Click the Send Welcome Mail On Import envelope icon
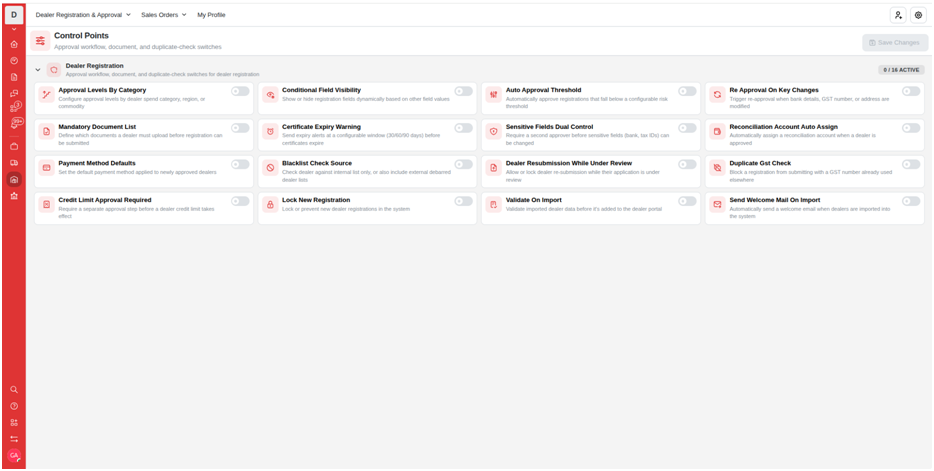The height and width of the screenshot is (471, 934). coord(717,205)
